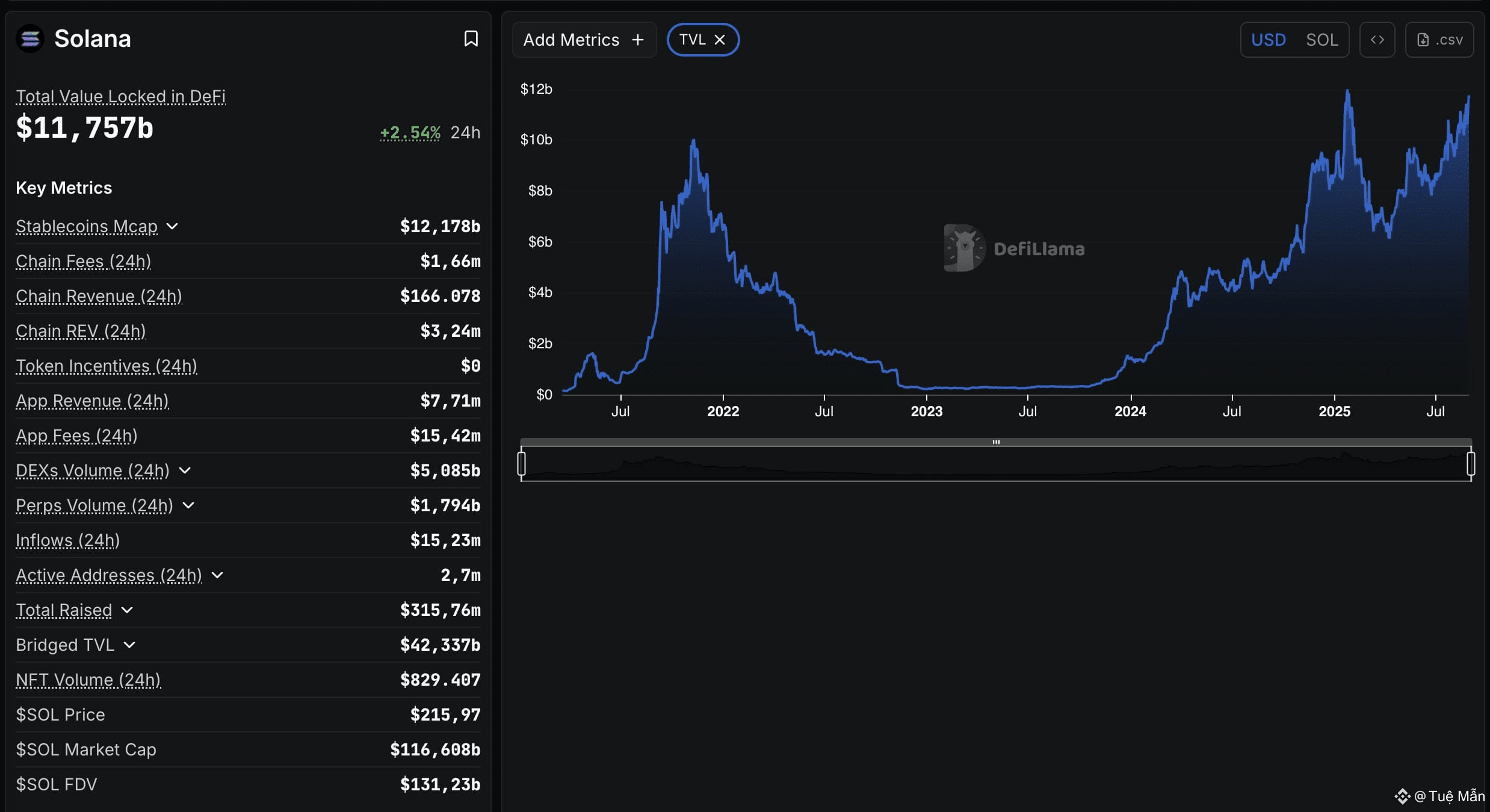Click the Chain Fees (24h) label
The height and width of the screenshot is (812, 1490).
pyautogui.click(x=83, y=261)
